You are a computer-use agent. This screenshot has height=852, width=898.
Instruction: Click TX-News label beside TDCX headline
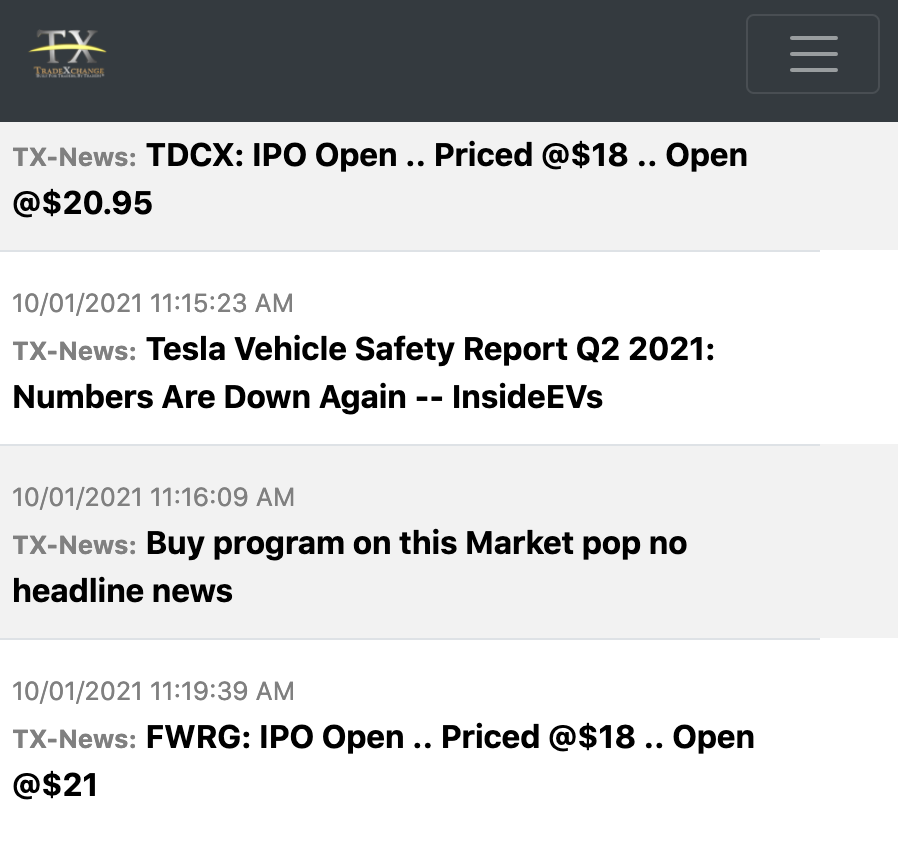(x=74, y=157)
